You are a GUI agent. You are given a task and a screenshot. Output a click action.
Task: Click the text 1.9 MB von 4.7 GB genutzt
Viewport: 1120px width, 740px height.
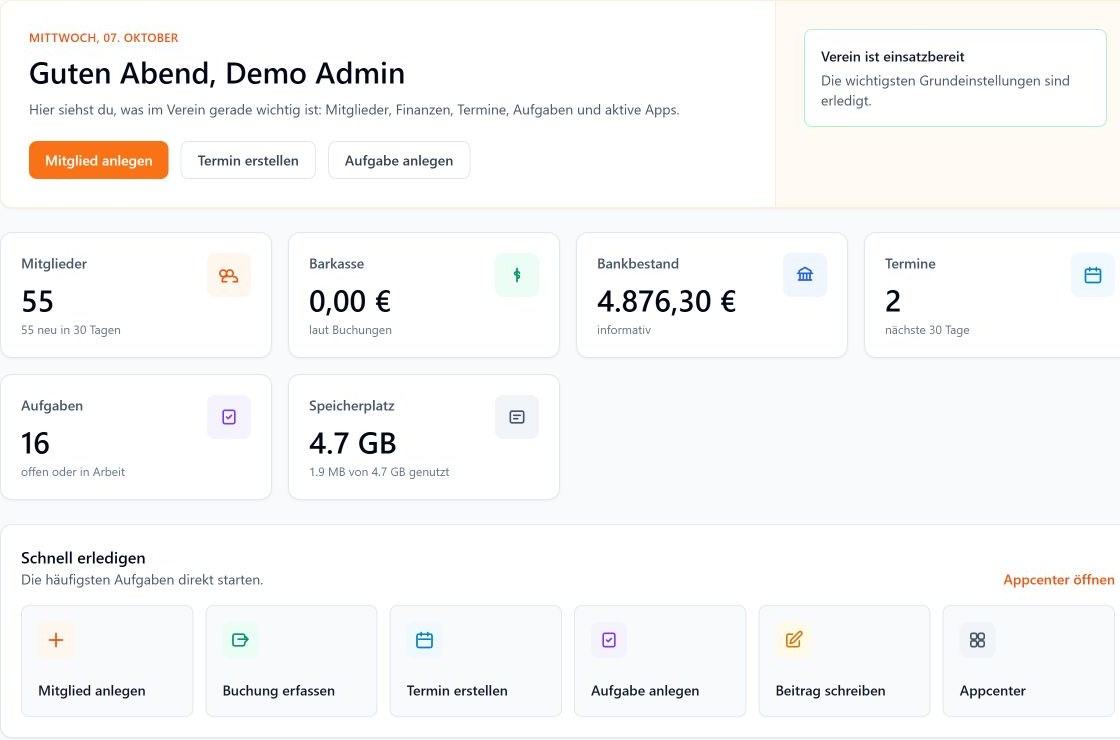tap(379, 472)
